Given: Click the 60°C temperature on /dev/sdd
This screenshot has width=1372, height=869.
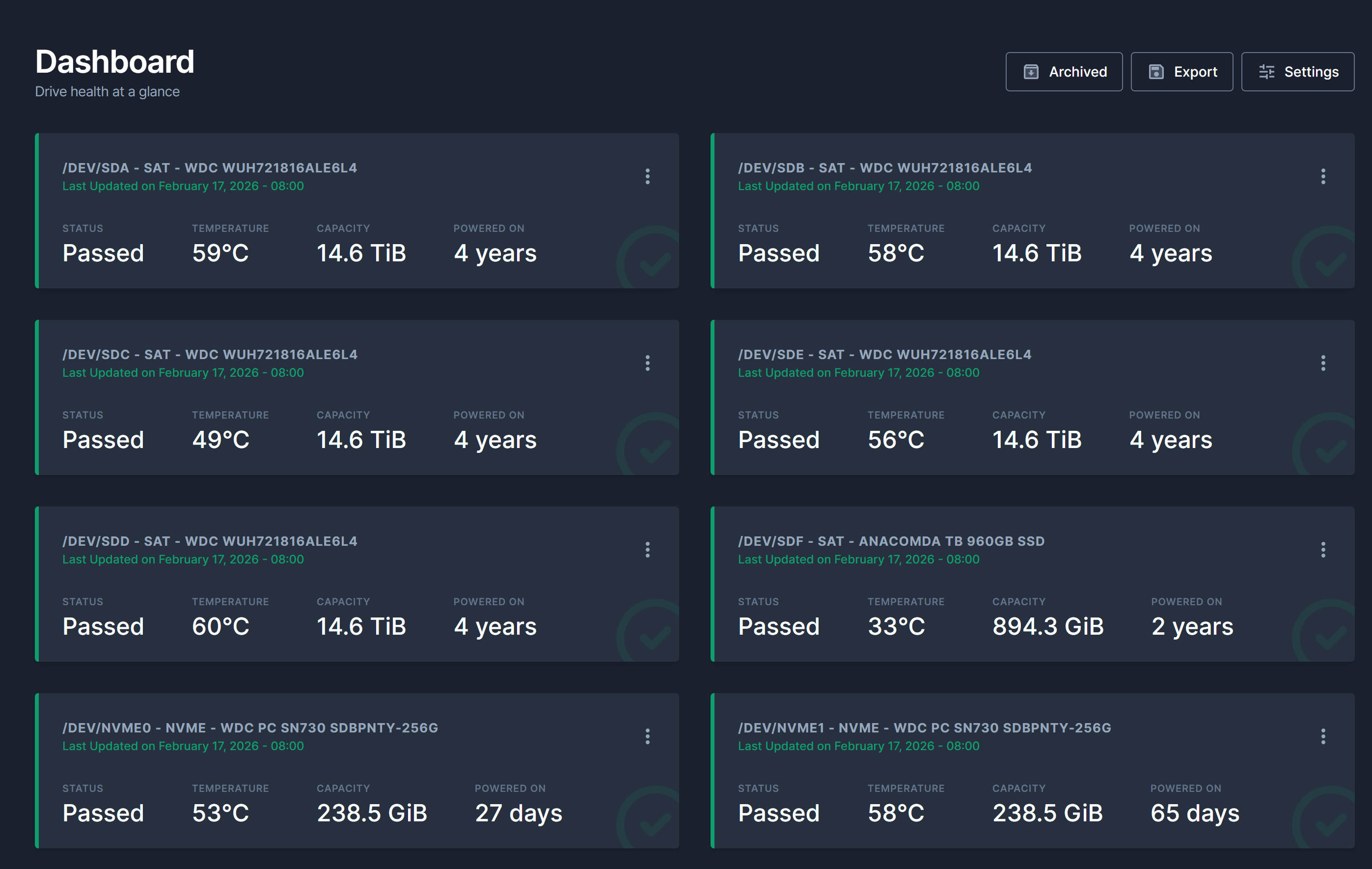Looking at the screenshot, I should pos(220,626).
